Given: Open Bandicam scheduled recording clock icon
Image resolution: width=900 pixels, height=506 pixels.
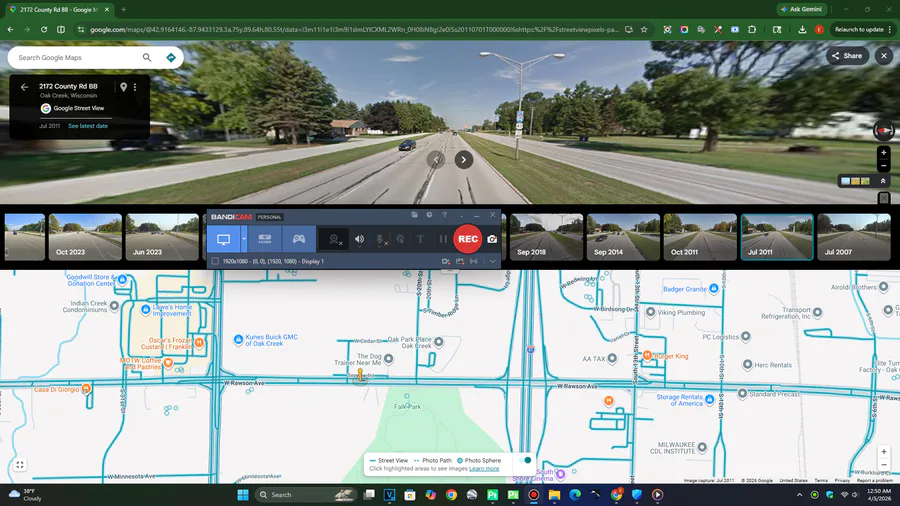Looking at the screenshot, I should click(429, 215).
